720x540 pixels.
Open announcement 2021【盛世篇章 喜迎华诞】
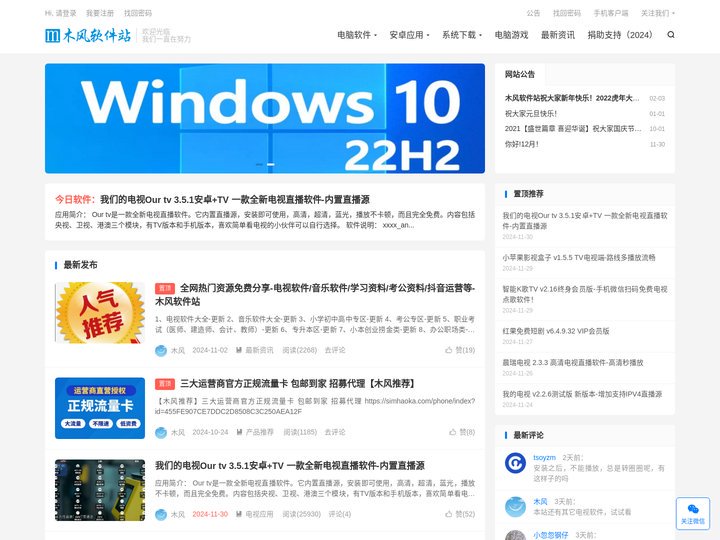pos(573,129)
